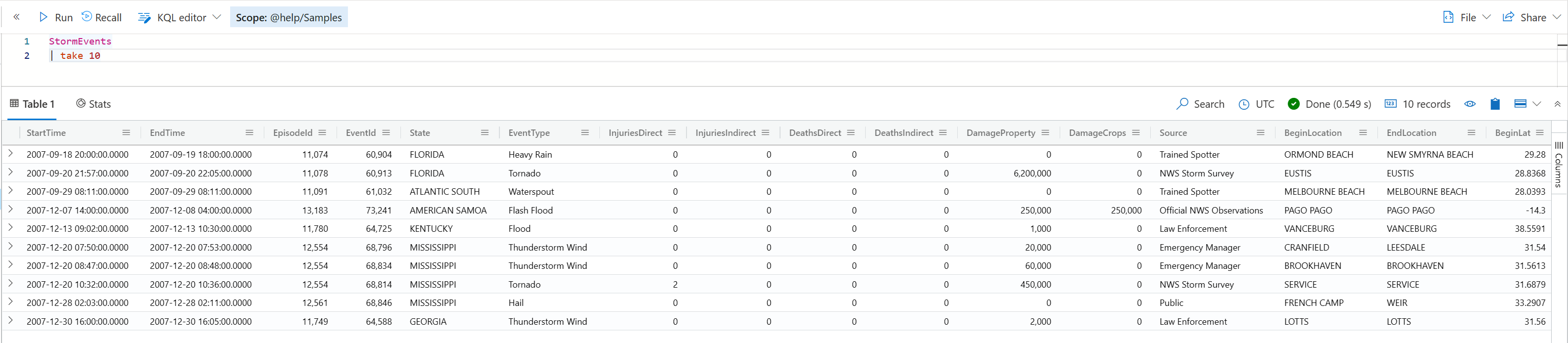Open the State column menu icon
The width and height of the screenshot is (1568, 343).
point(485,132)
